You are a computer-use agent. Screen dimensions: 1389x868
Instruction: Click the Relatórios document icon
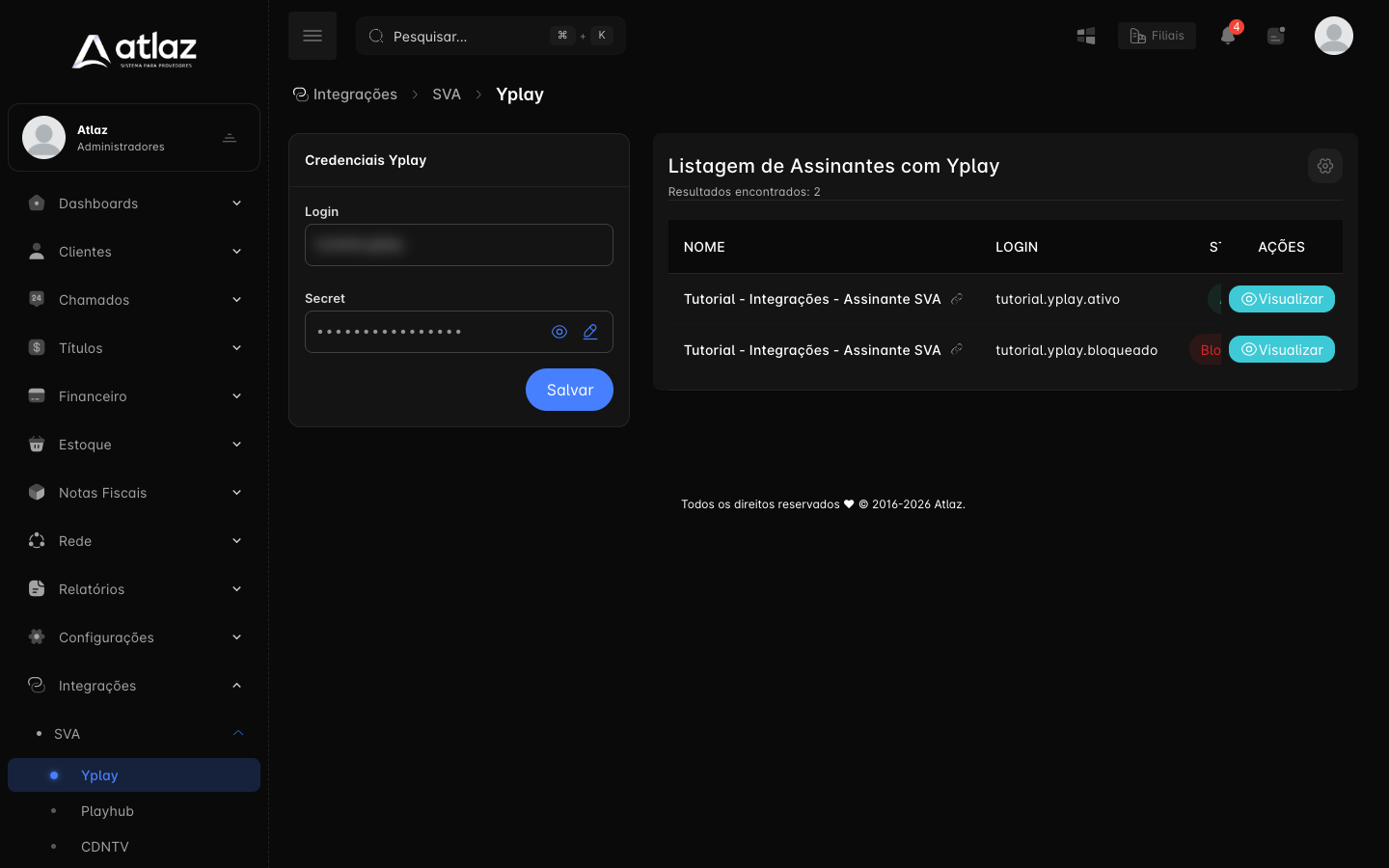(37, 589)
